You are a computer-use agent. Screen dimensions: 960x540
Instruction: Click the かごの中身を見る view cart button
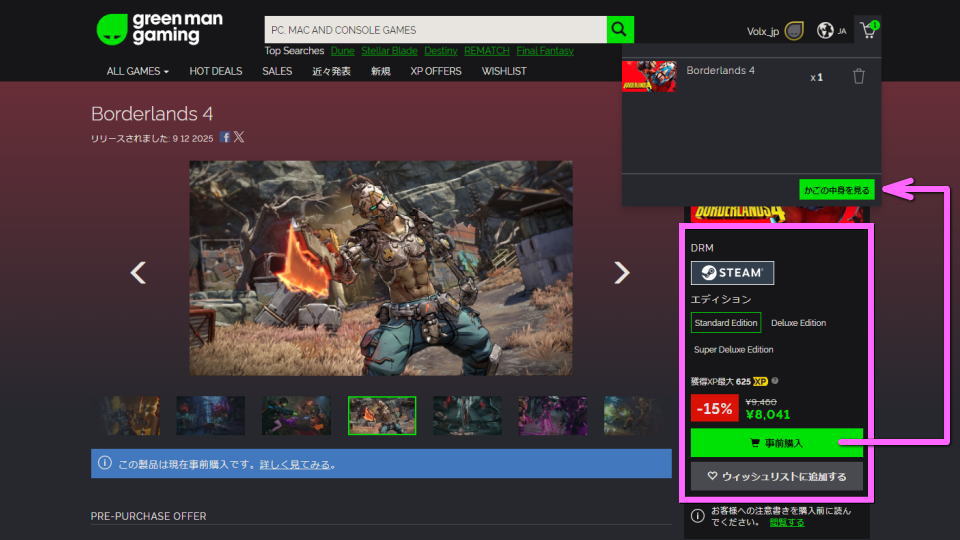point(836,190)
